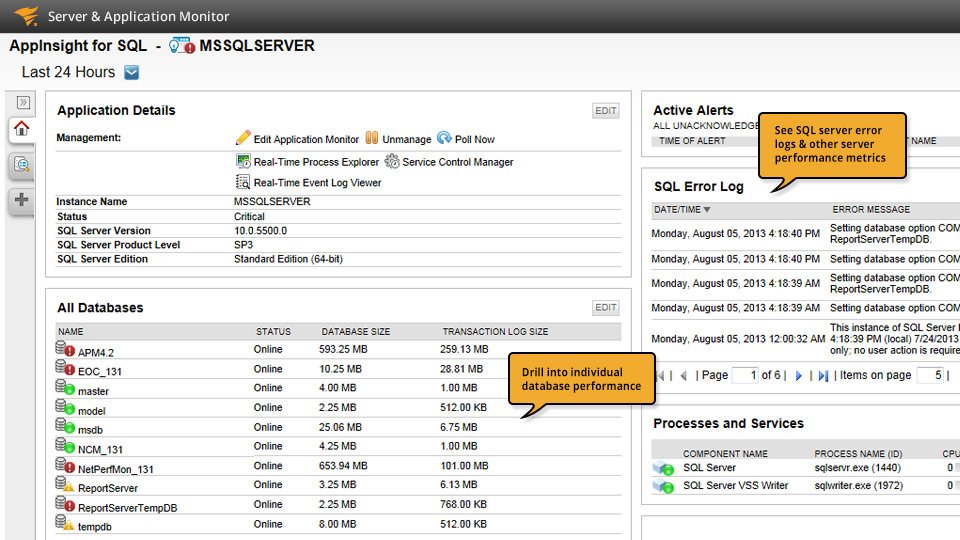Select the sqlservr.exe (1440) process entry

pyautogui.click(x=857, y=468)
